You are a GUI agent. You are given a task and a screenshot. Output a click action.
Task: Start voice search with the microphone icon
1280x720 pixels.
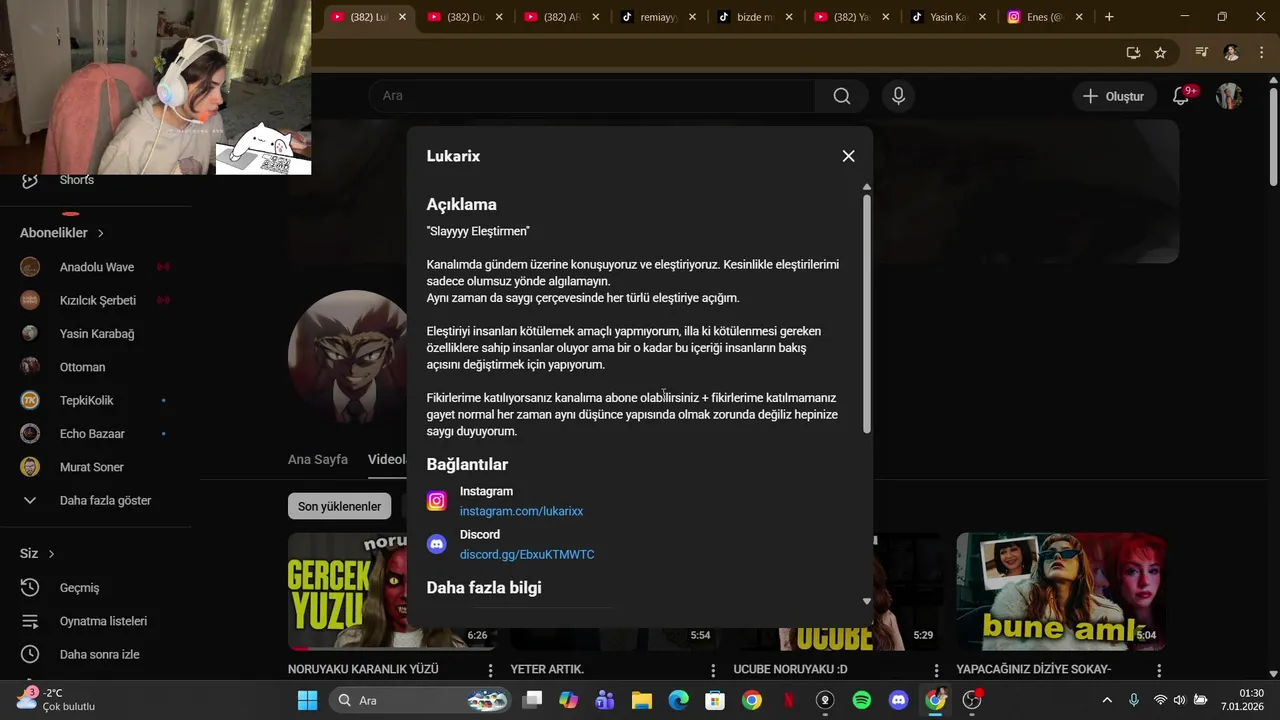[898, 96]
